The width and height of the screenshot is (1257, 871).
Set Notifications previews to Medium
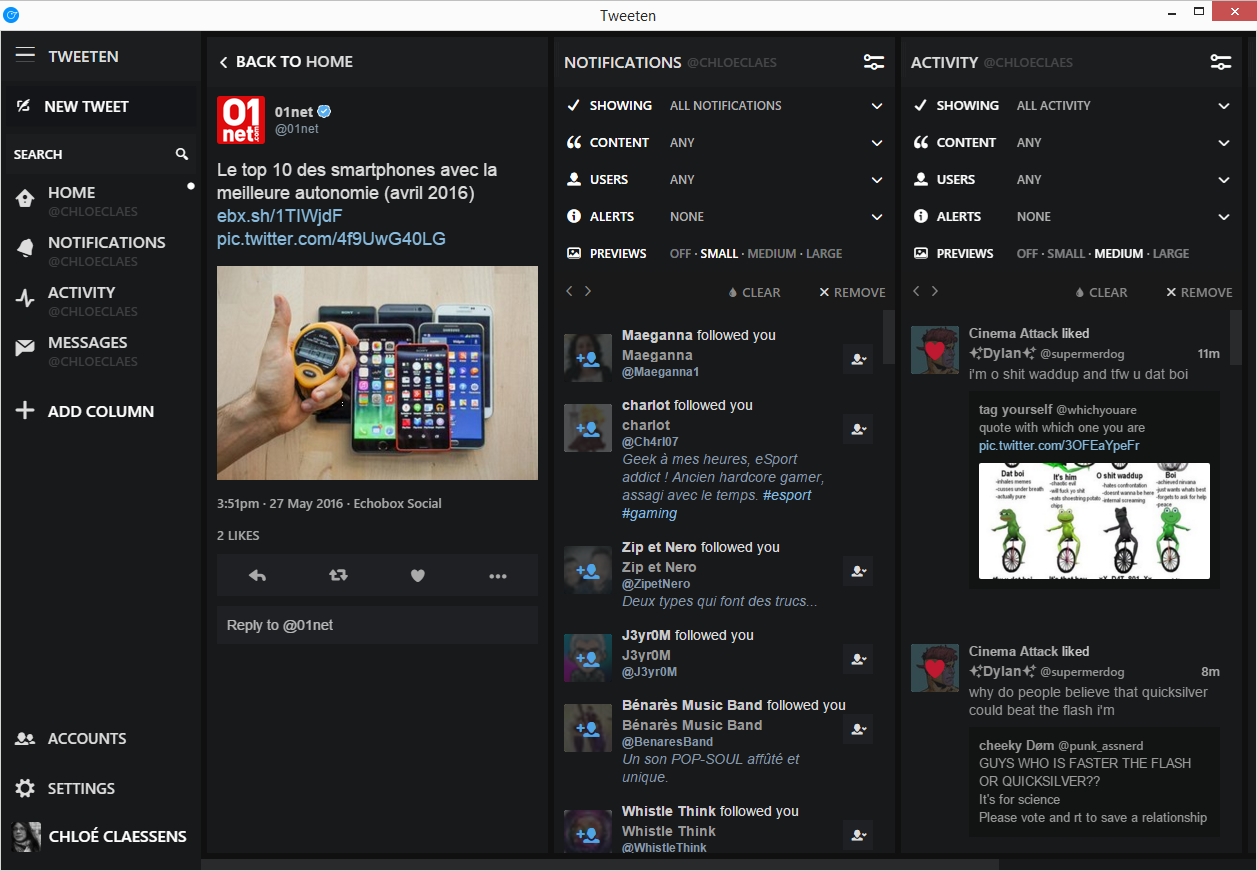pyautogui.click(x=772, y=254)
